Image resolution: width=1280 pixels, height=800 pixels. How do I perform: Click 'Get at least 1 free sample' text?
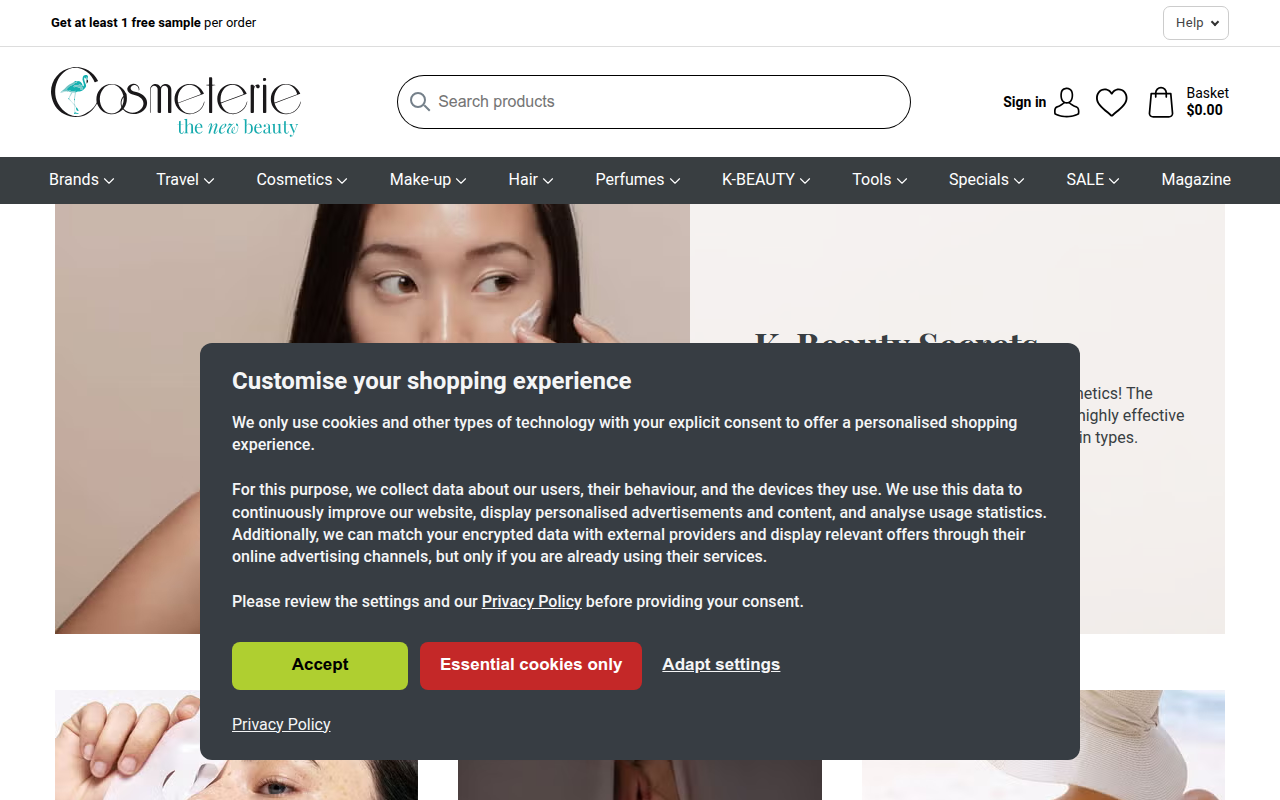click(x=126, y=23)
